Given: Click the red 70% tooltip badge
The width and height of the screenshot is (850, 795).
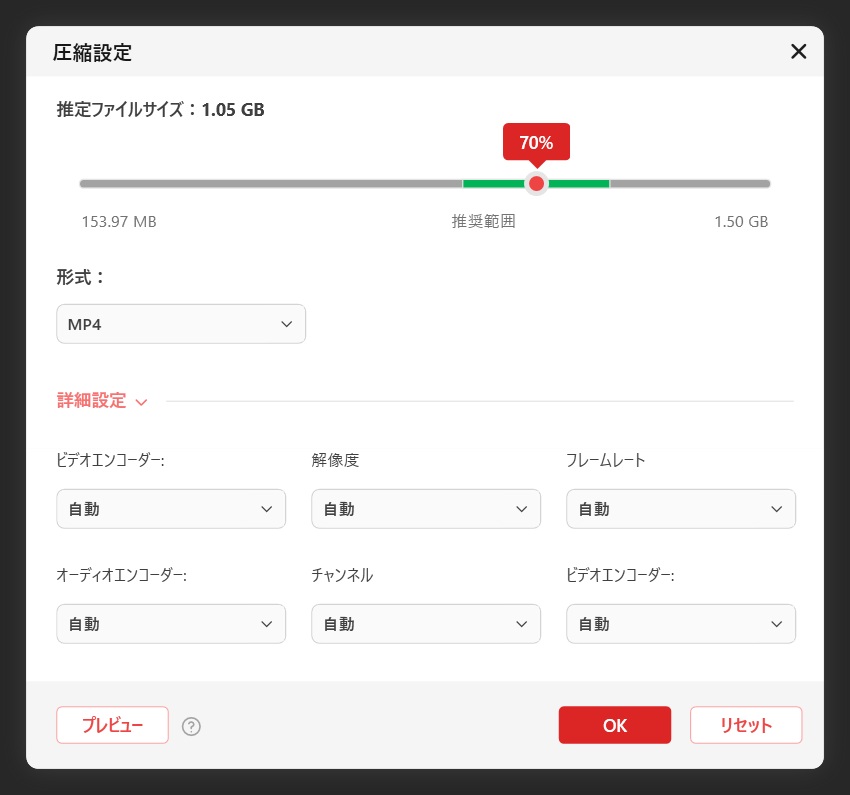Looking at the screenshot, I should point(536,142).
